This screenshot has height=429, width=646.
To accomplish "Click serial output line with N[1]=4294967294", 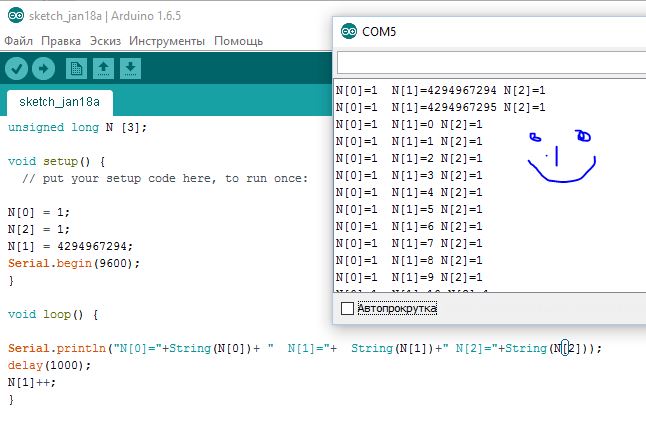I will coord(440,90).
